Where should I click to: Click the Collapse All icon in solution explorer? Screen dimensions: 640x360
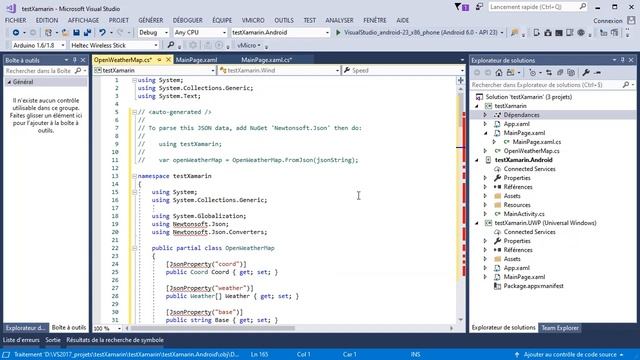click(x=560, y=73)
